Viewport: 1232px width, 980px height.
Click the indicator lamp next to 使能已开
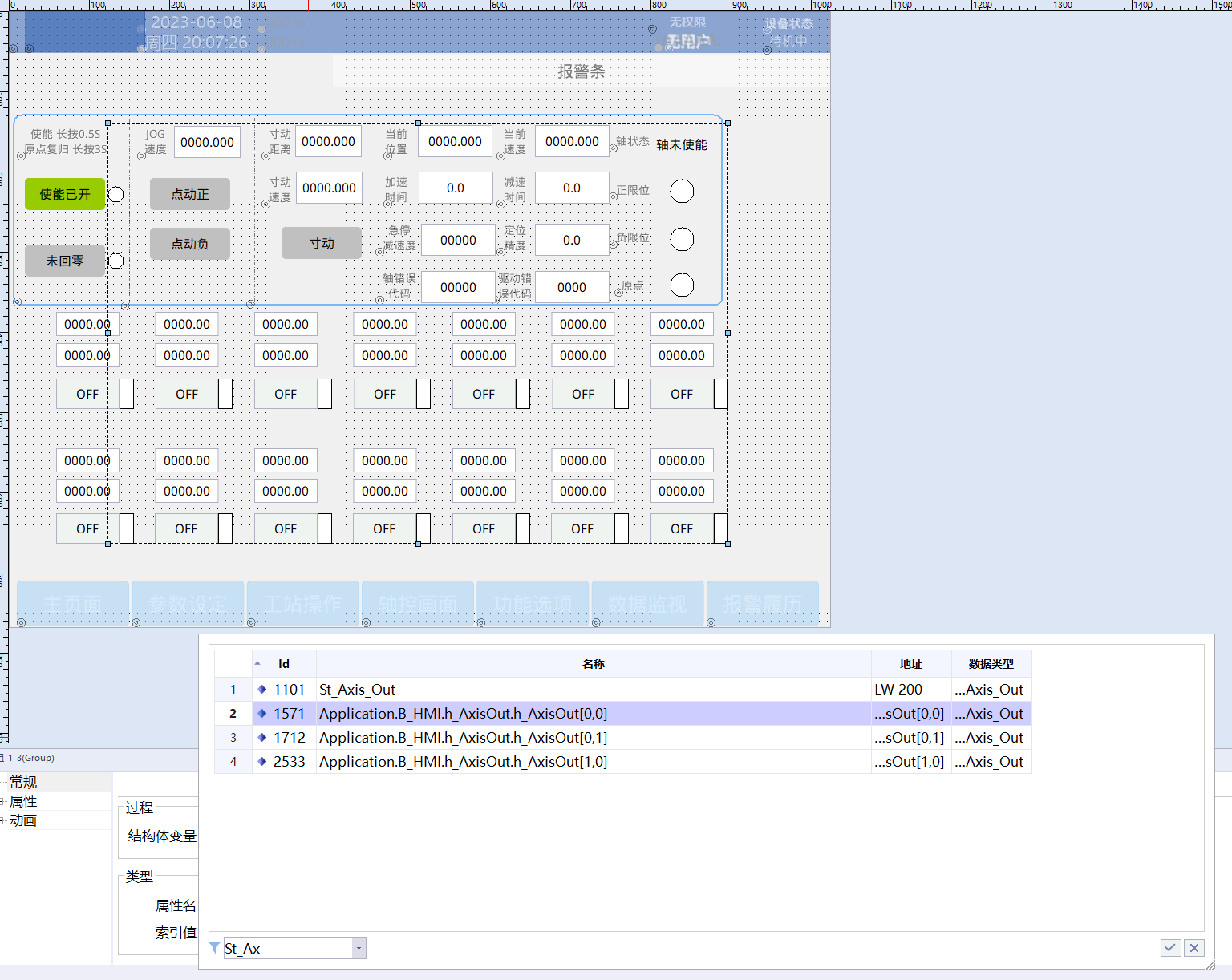(x=115, y=194)
